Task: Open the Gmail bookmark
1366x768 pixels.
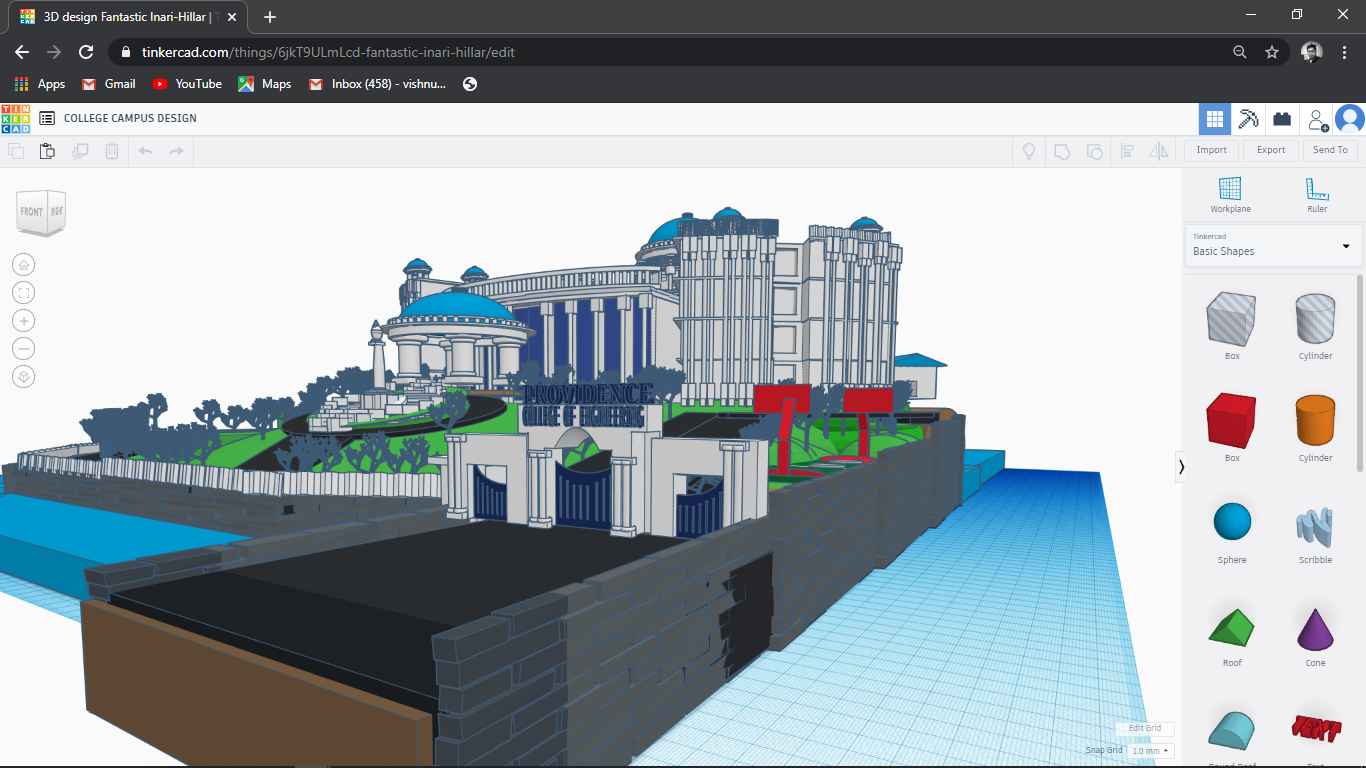Action: (x=109, y=84)
